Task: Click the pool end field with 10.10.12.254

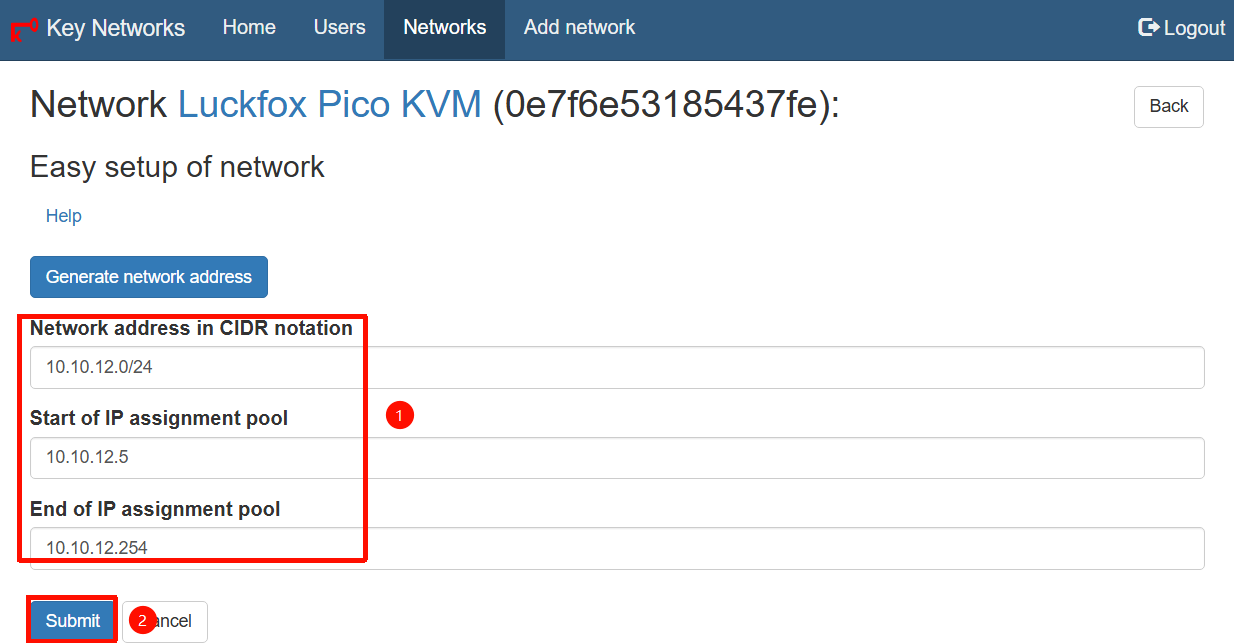Action: coord(617,548)
